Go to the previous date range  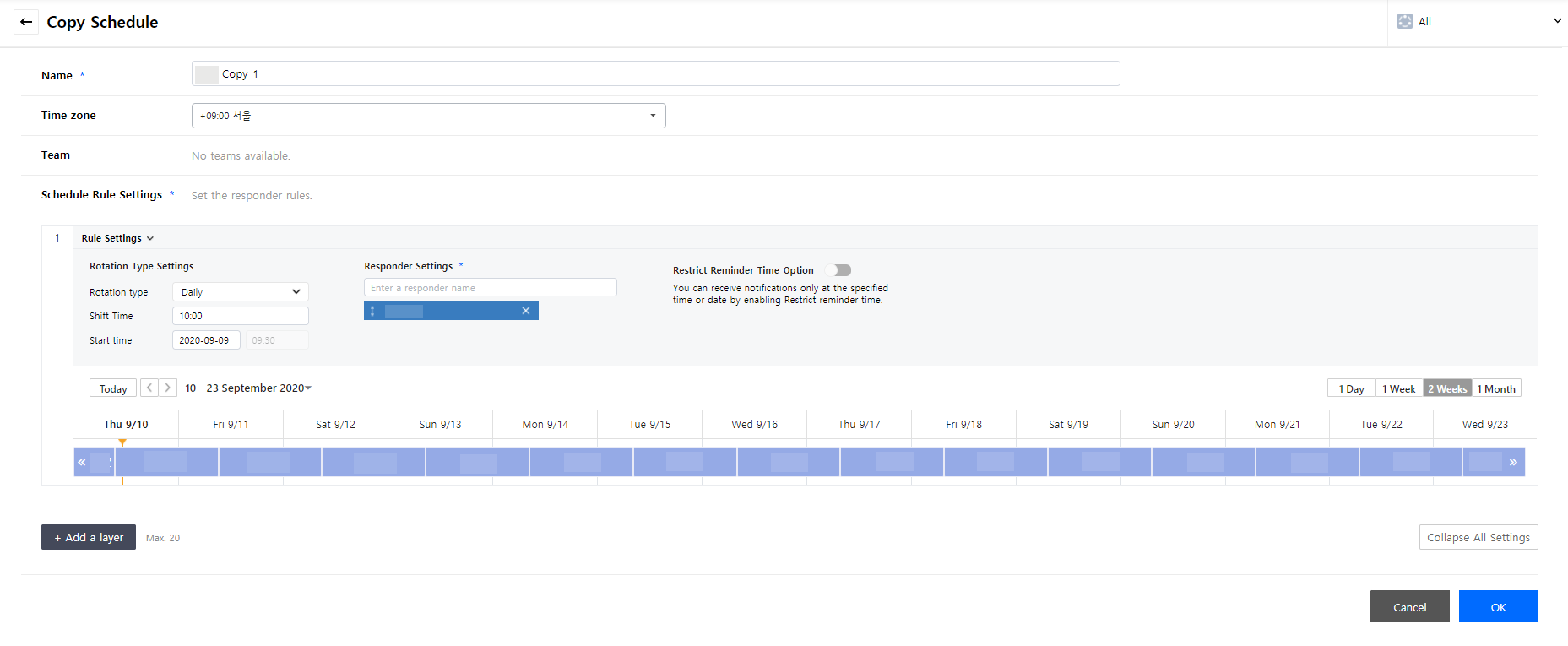149,388
